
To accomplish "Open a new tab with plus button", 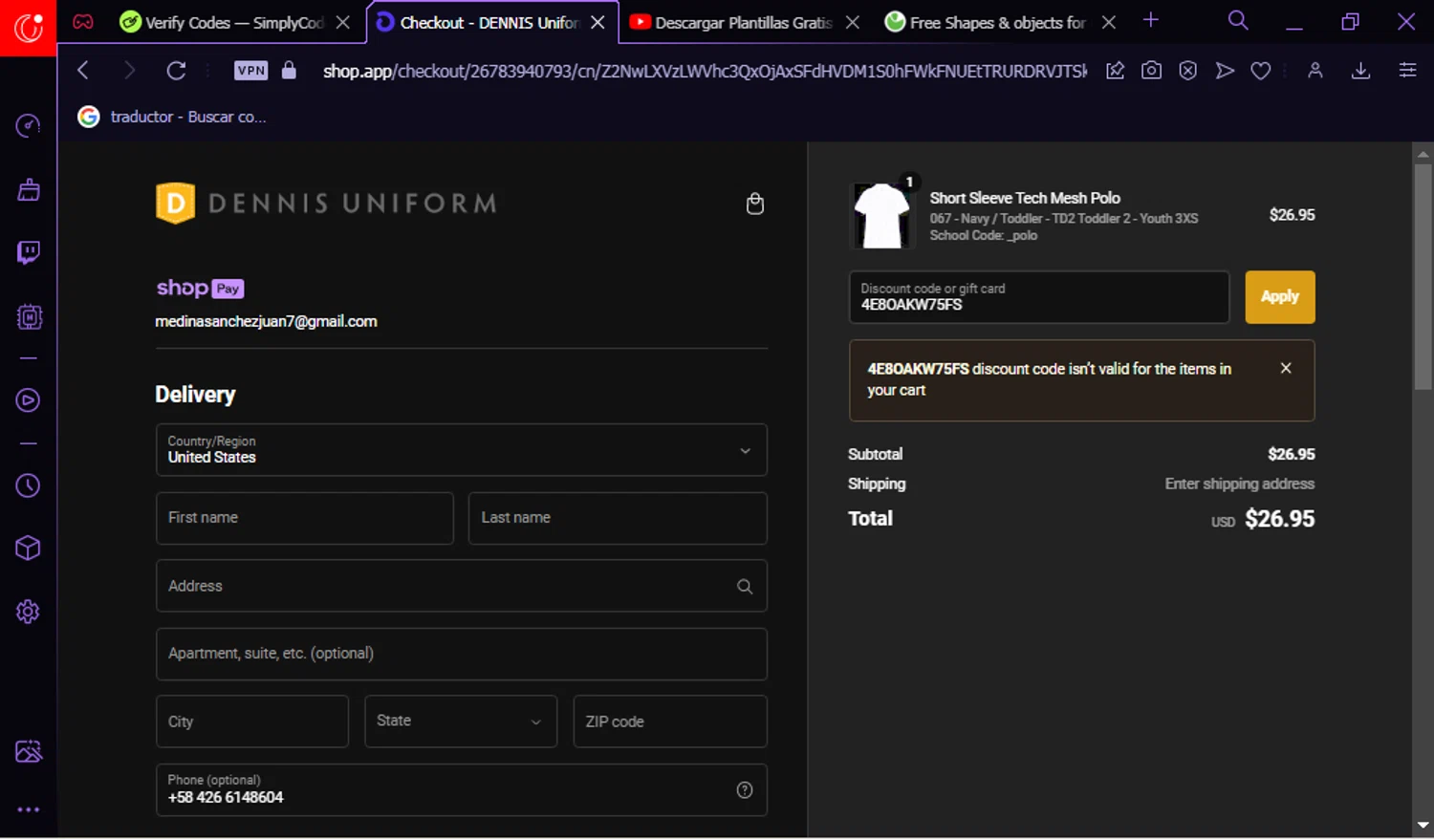I will [x=1151, y=20].
